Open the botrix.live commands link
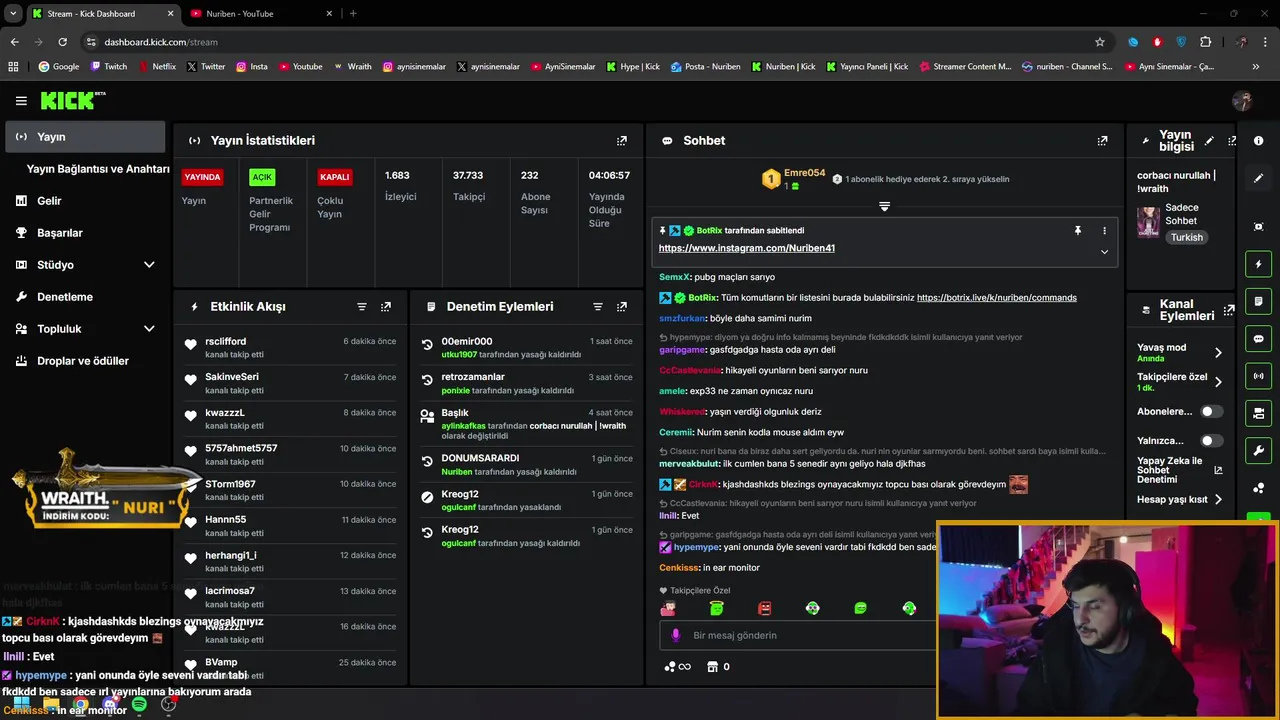 pos(996,298)
